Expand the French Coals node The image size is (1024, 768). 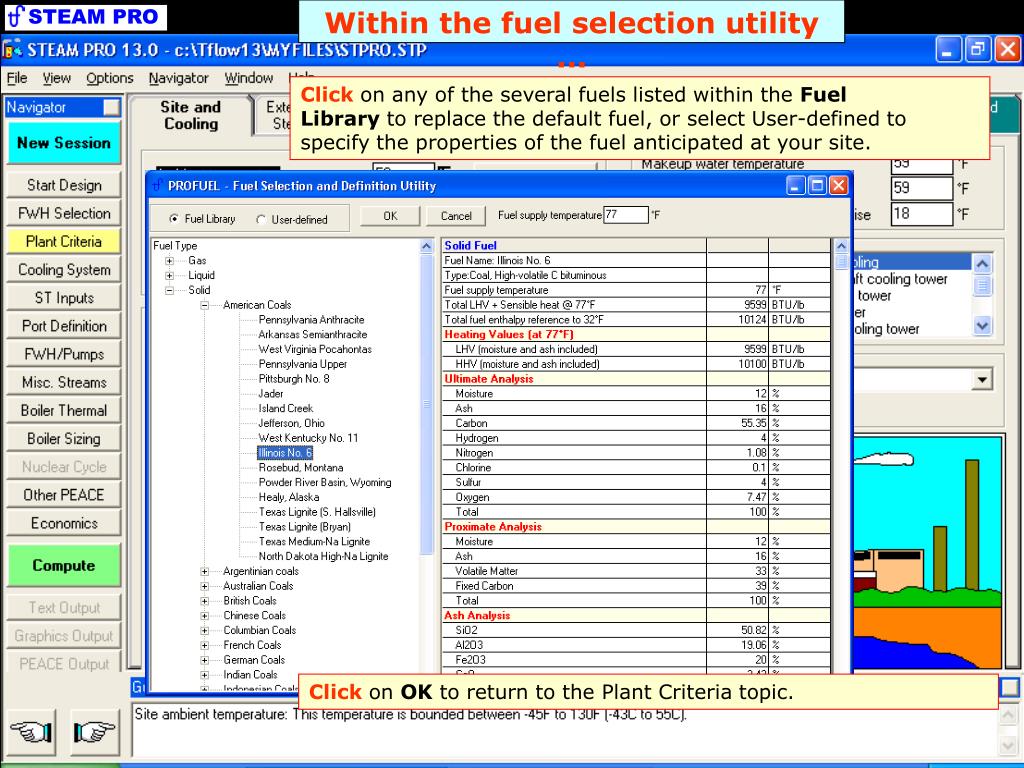(x=204, y=645)
